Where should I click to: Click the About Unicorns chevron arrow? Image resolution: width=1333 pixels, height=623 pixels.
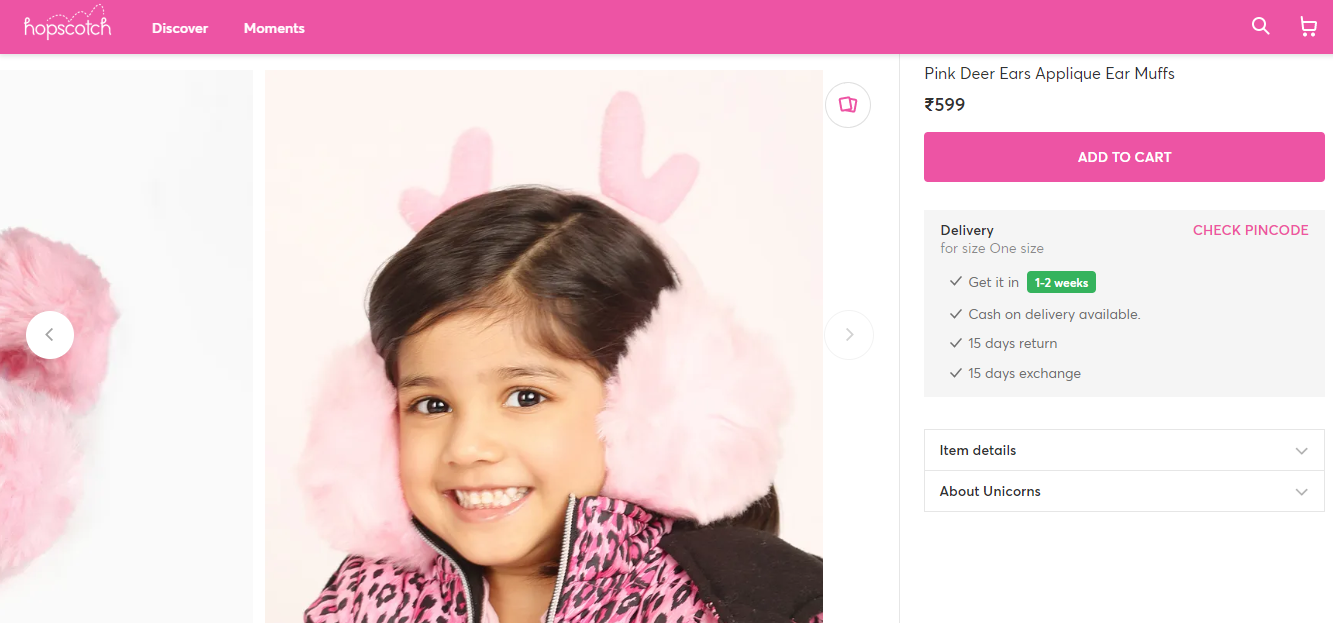pyautogui.click(x=1301, y=492)
